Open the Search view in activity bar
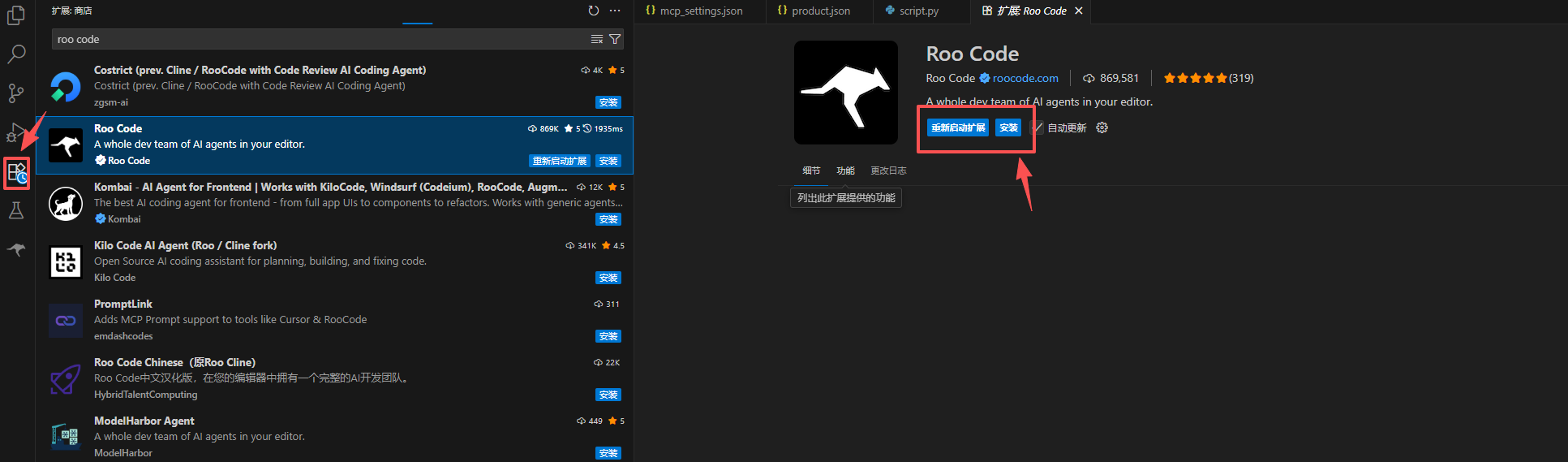 point(16,54)
